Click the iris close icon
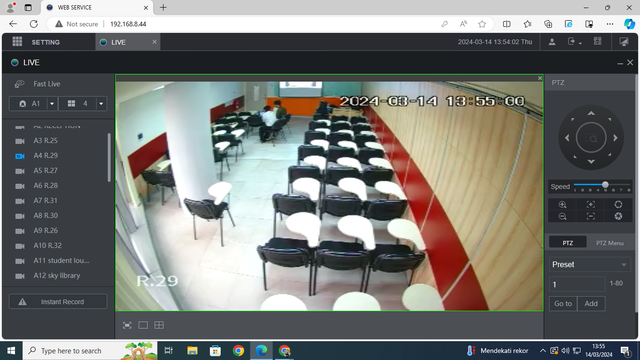The width and height of the screenshot is (640, 360). pyautogui.click(x=618, y=216)
